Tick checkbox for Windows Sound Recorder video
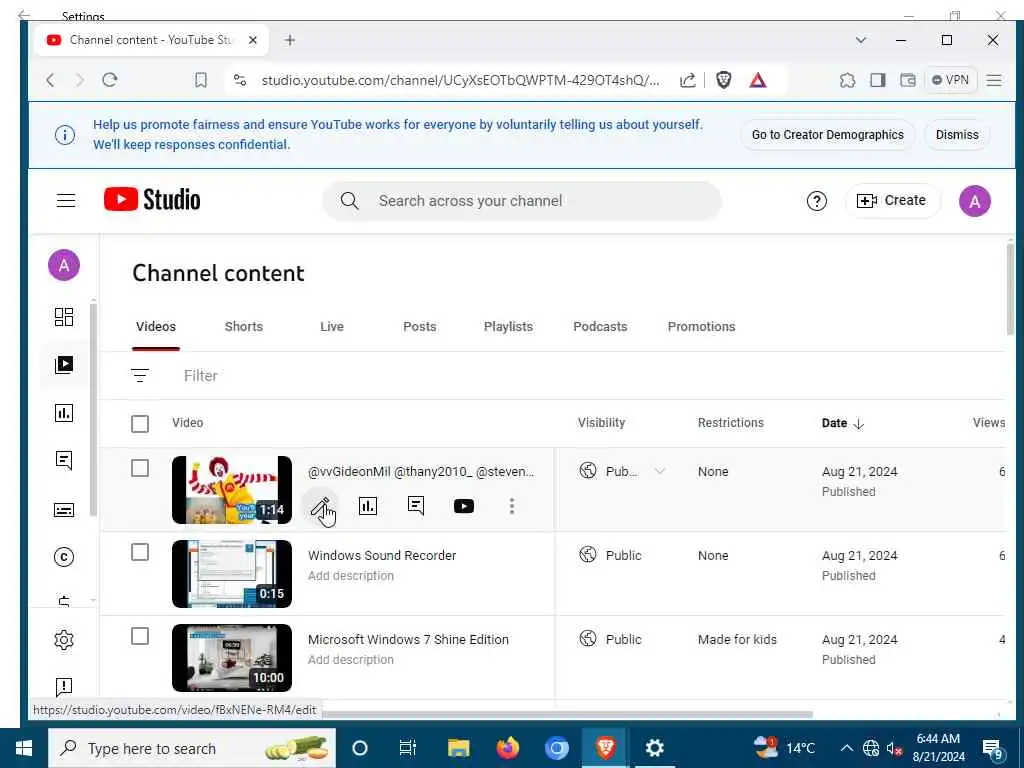This screenshot has width=1024, height=768. pos(140,552)
